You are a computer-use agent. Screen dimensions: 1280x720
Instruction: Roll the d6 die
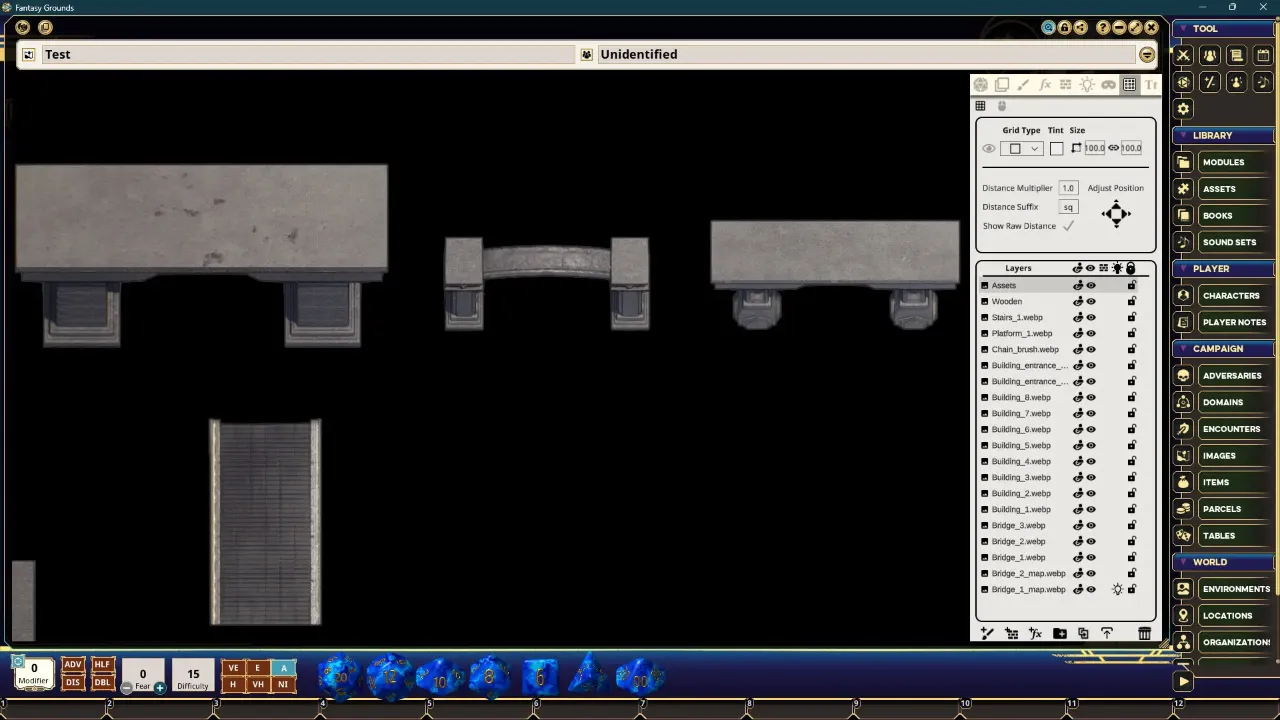[x=539, y=677]
